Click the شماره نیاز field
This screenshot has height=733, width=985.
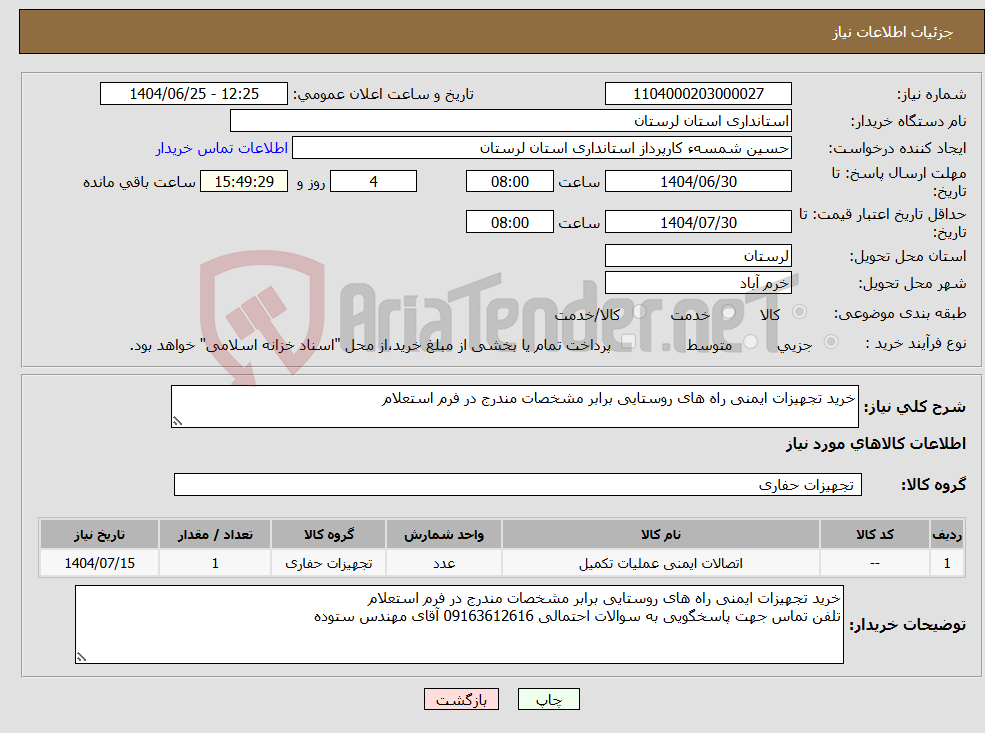click(x=697, y=93)
